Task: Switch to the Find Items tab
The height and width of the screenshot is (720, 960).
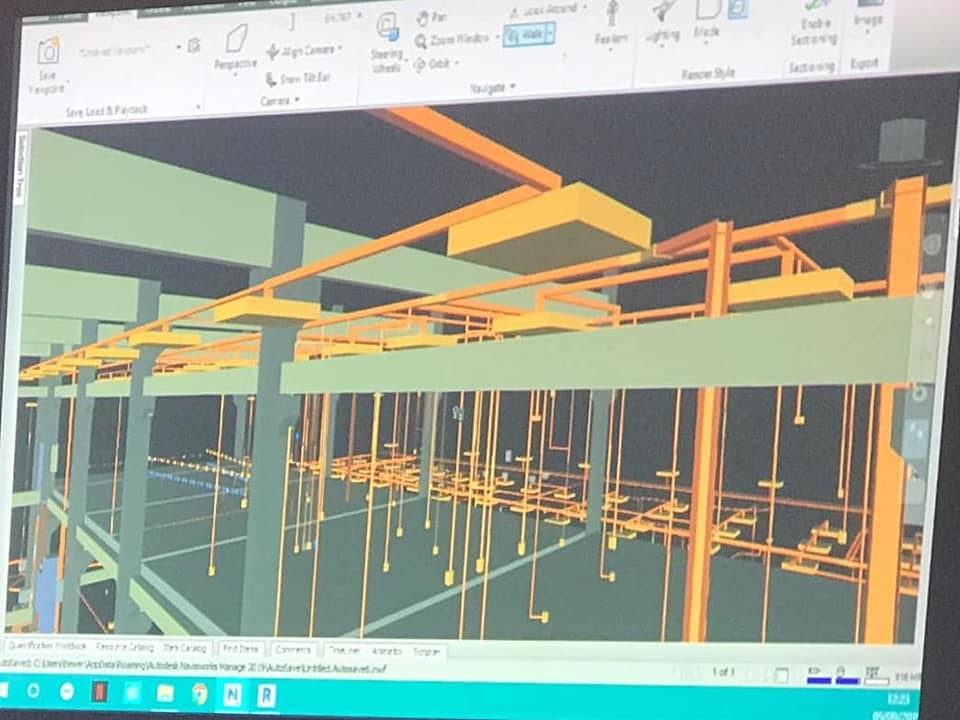Action: point(241,648)
